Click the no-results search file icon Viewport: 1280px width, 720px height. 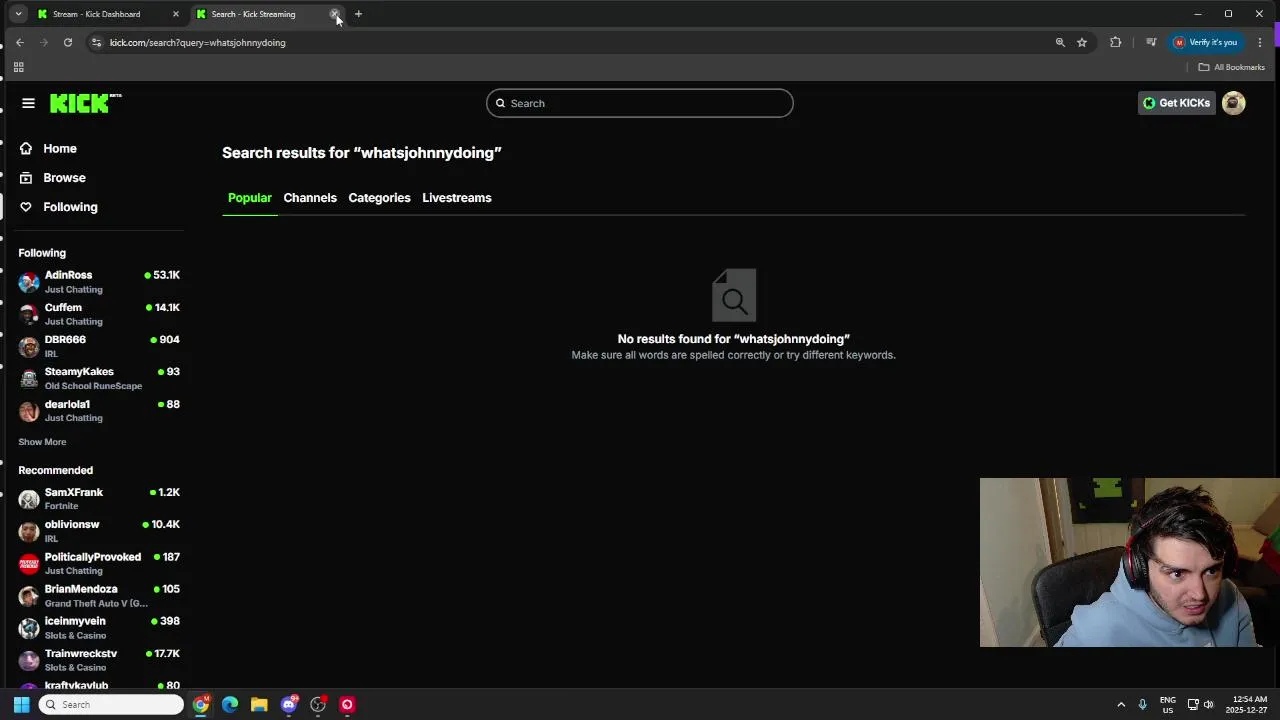click(734, 296)
